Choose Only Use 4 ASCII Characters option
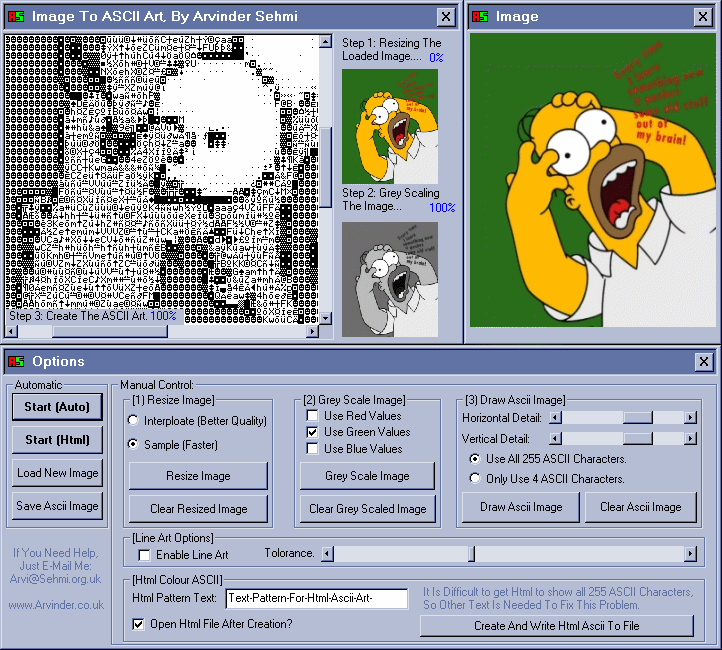This screenshot has width=722, height=650. [x=475, y=479]
